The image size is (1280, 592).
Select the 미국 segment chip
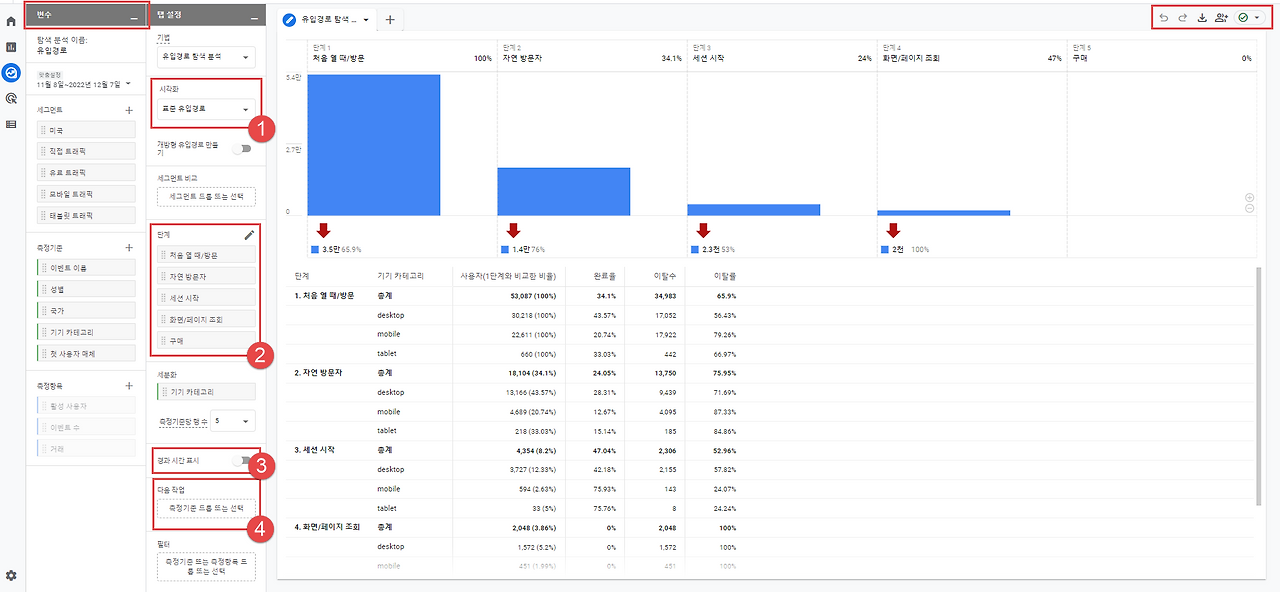point(85,129)
